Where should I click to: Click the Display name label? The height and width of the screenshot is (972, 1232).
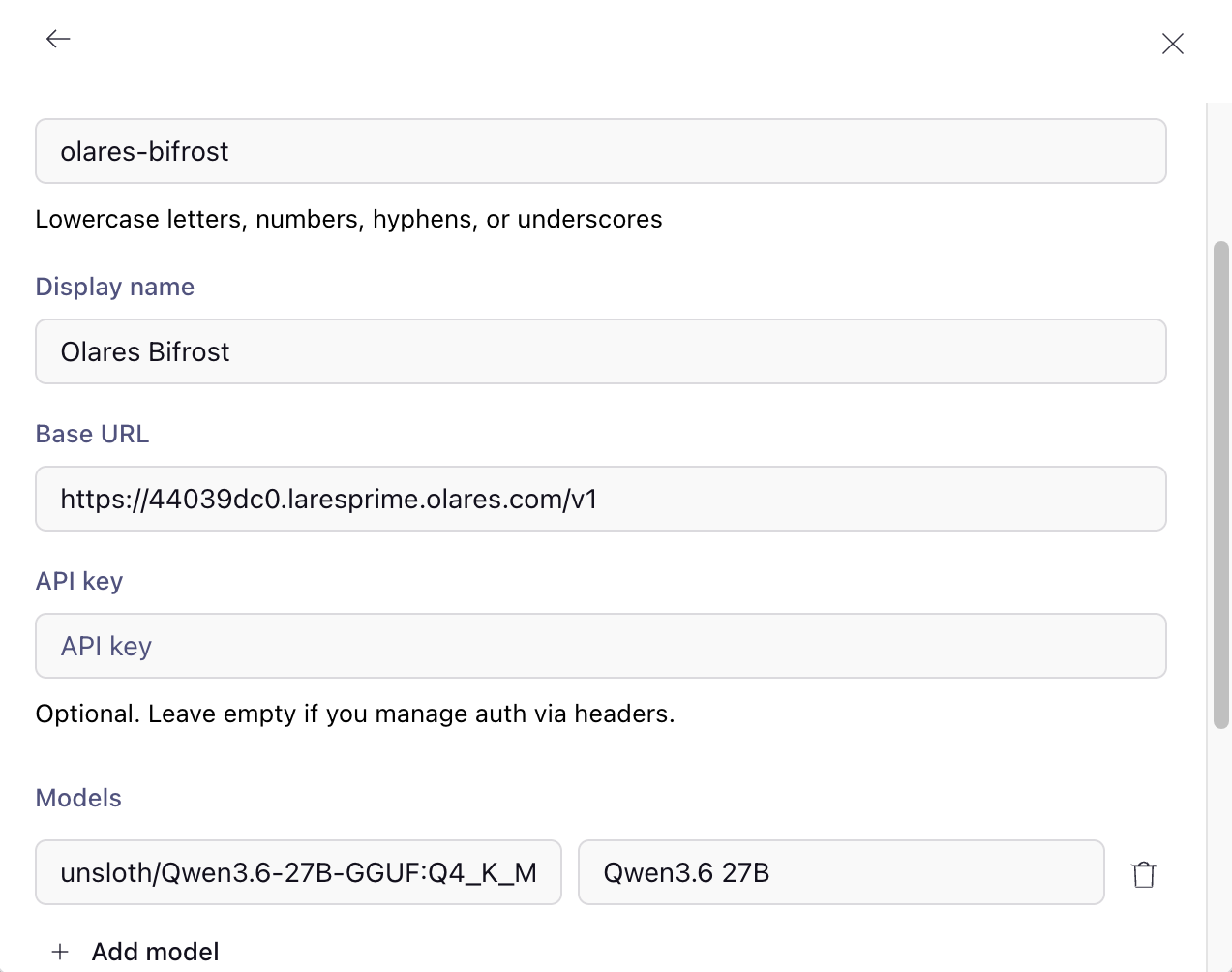click(x=115, y=287)
